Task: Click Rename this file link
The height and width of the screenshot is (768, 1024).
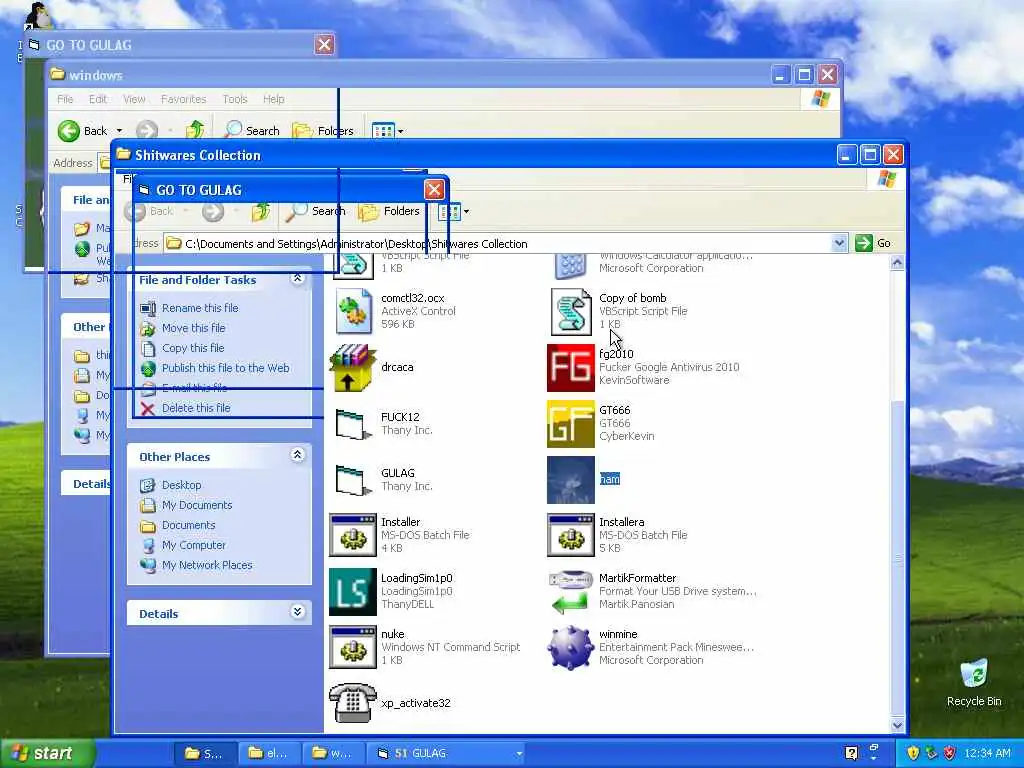Action: [200, 308]
